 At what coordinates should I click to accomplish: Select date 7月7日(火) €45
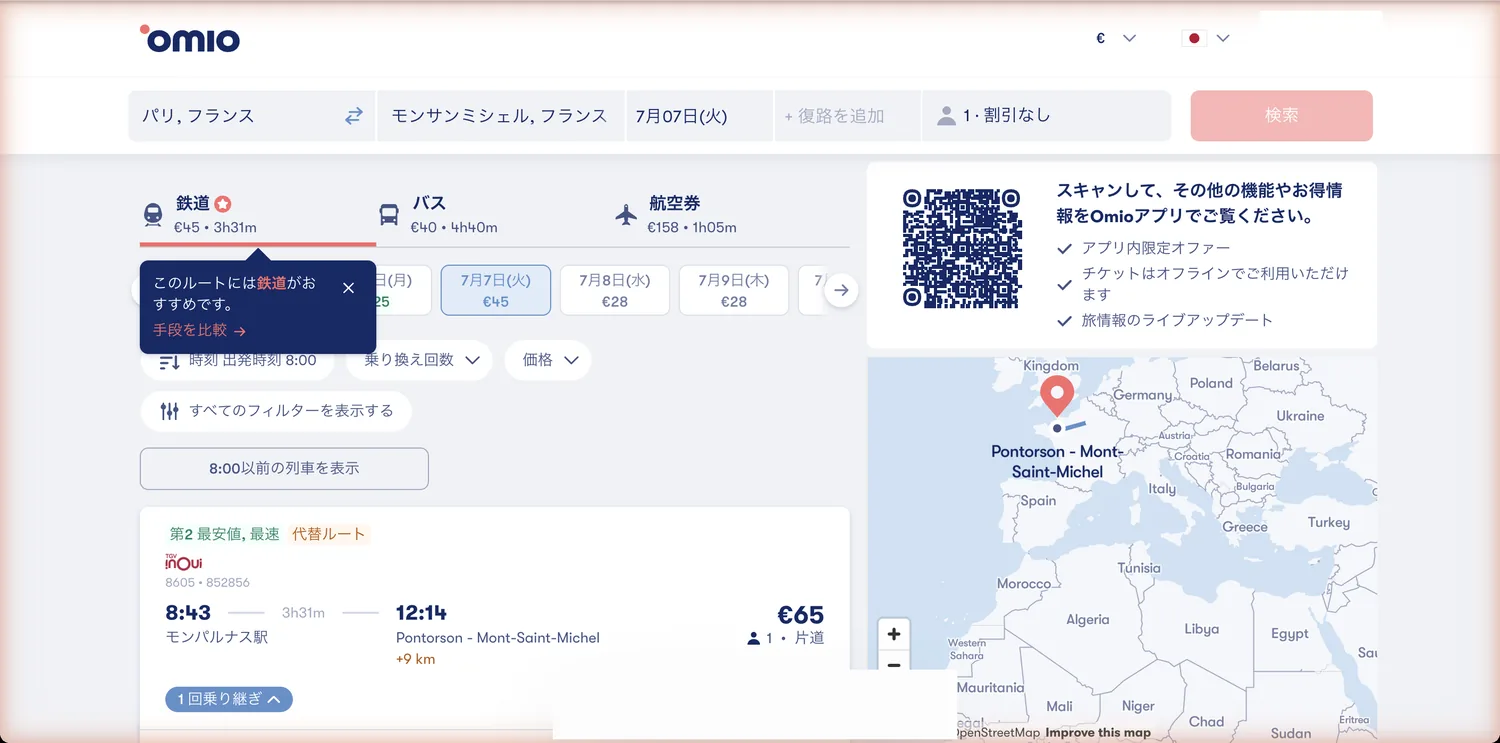click(496, 290)
